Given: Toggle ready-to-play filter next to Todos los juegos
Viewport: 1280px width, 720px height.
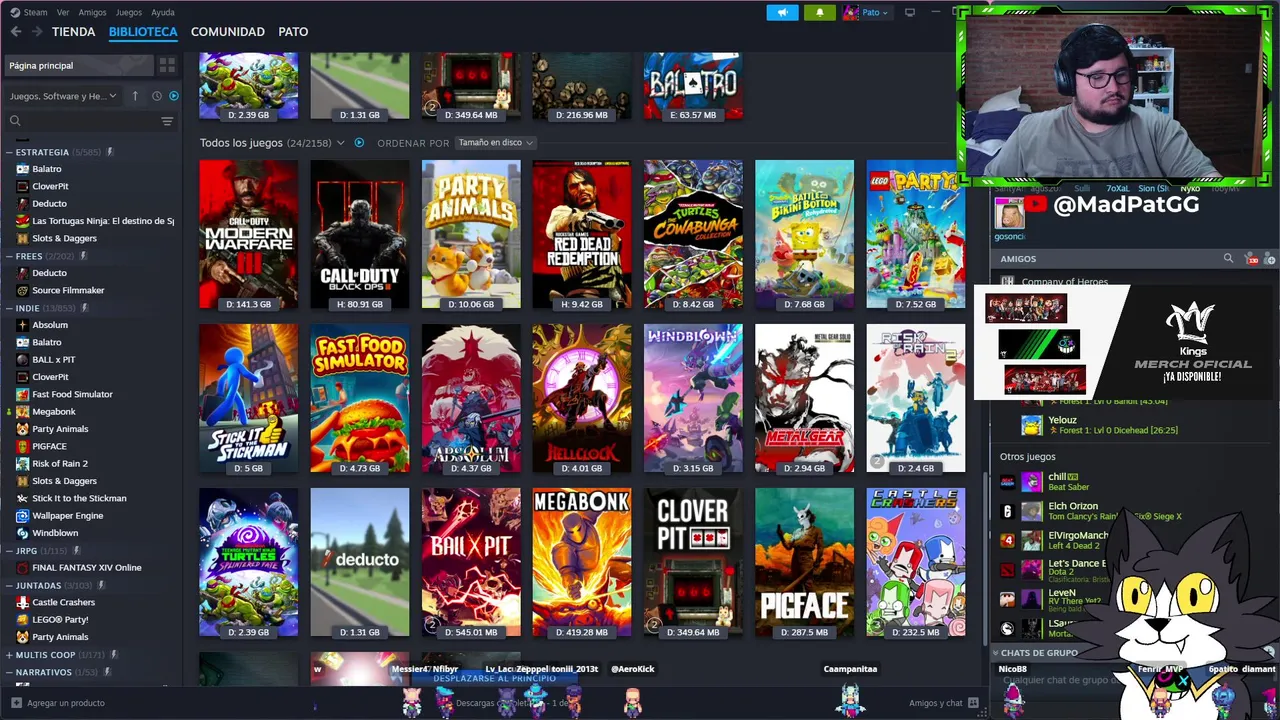Looking at the screenshot, I should point(359,143).
